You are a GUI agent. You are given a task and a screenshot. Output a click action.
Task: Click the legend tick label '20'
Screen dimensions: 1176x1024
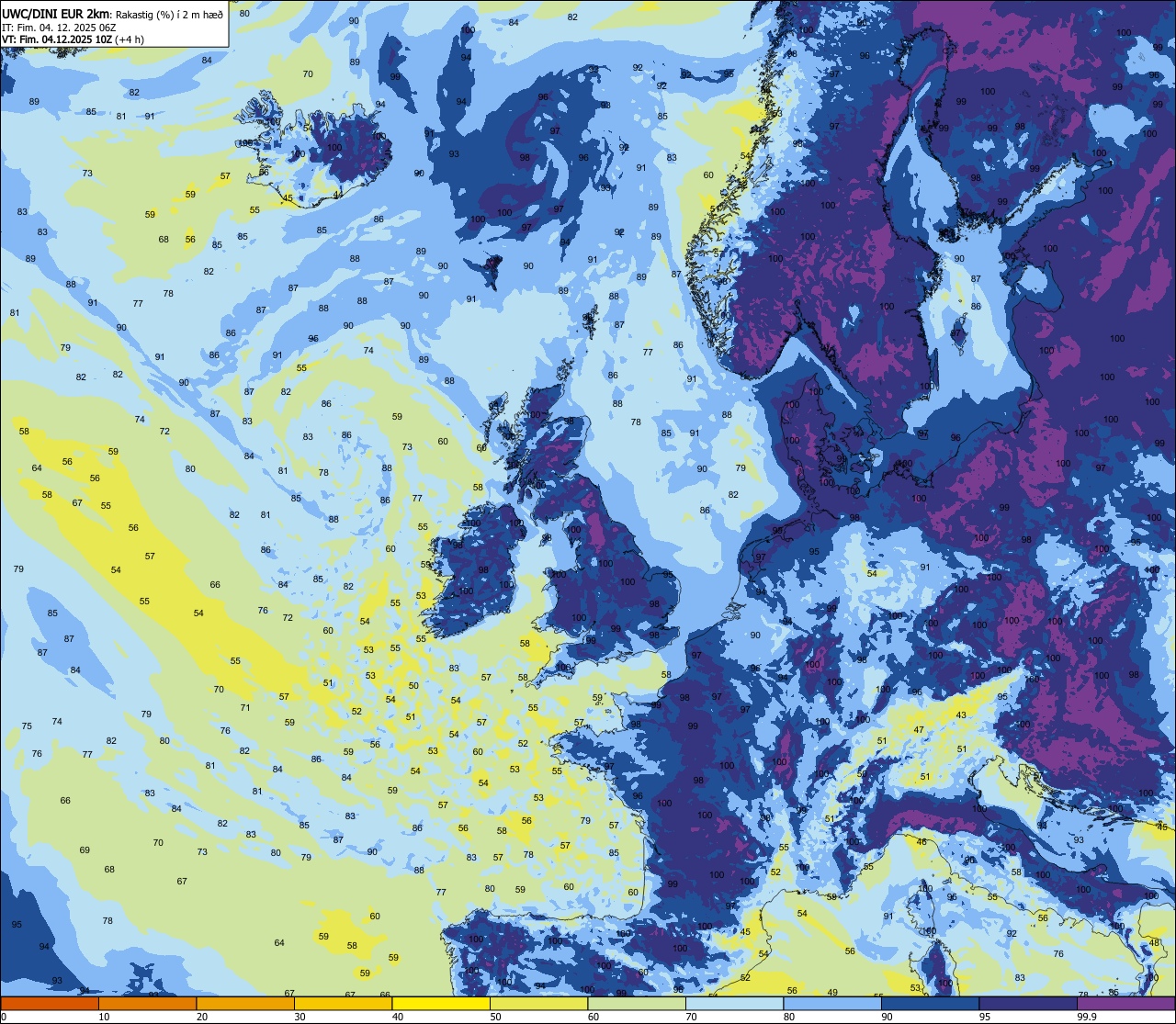pyautogui.click(x=202, y=1016)
